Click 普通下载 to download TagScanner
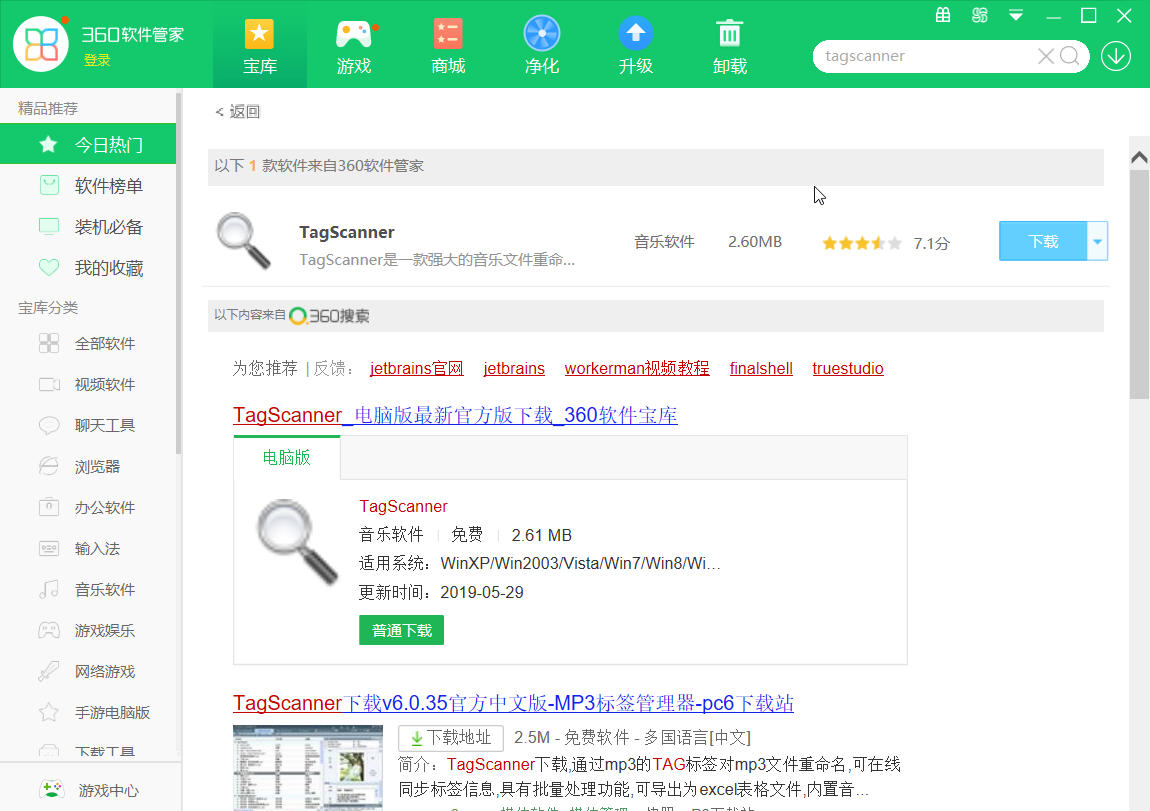This screenshot has width=1150, height=811. [x=401, y=630]
